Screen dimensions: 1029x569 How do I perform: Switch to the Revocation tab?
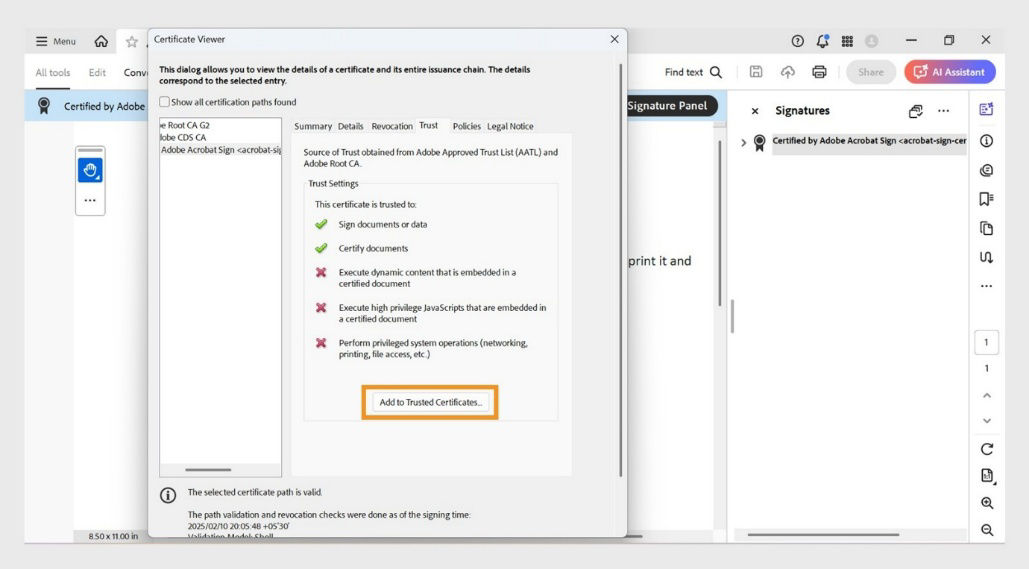392,126
